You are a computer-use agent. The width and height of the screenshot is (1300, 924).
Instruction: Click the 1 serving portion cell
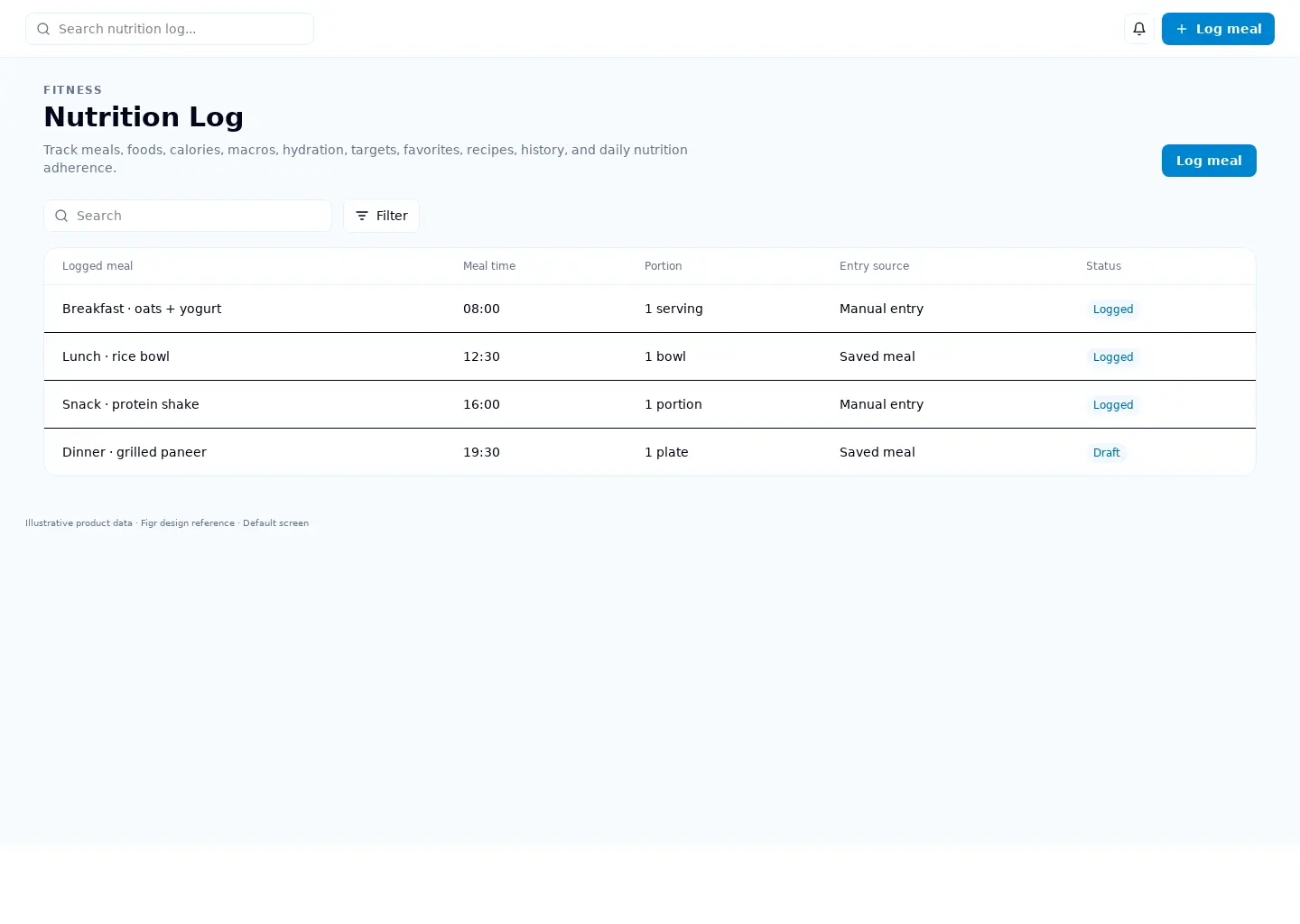(673, 309)
